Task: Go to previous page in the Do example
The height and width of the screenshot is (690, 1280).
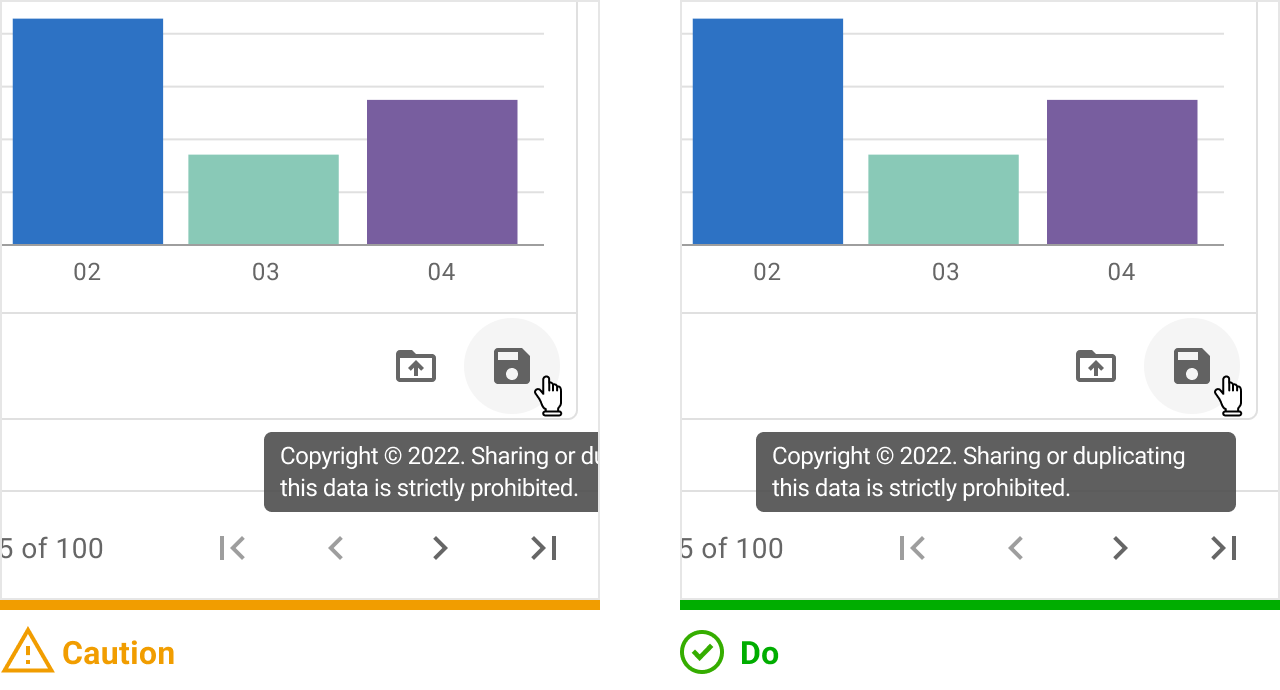Action: 1016,548
